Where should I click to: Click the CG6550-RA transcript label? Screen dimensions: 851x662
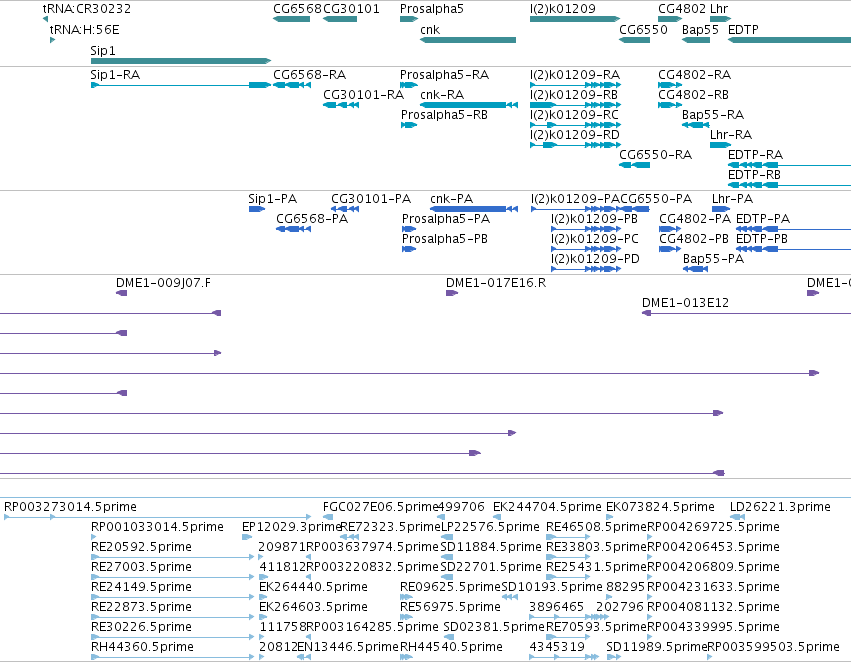(656, 155)
